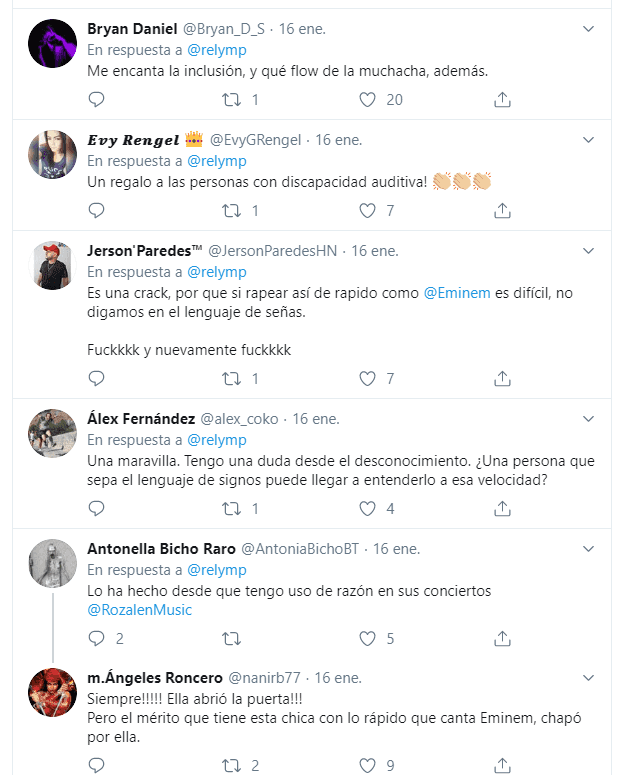Share Álex Fernández's tweet
641x775 pixels.
503,508
